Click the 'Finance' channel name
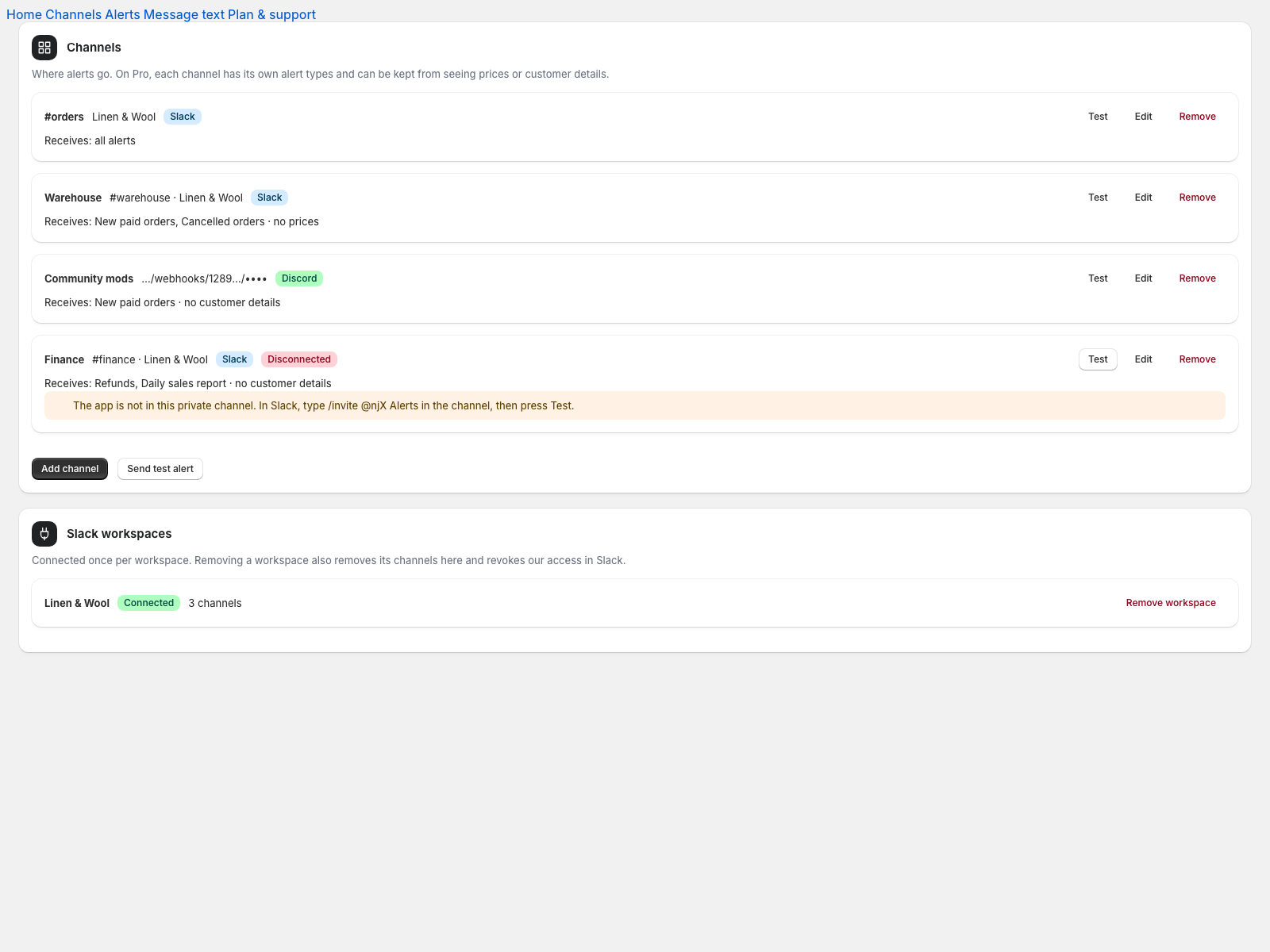Image resolution: width=1270 pixels, height=952 pixels. pos(64,359)
